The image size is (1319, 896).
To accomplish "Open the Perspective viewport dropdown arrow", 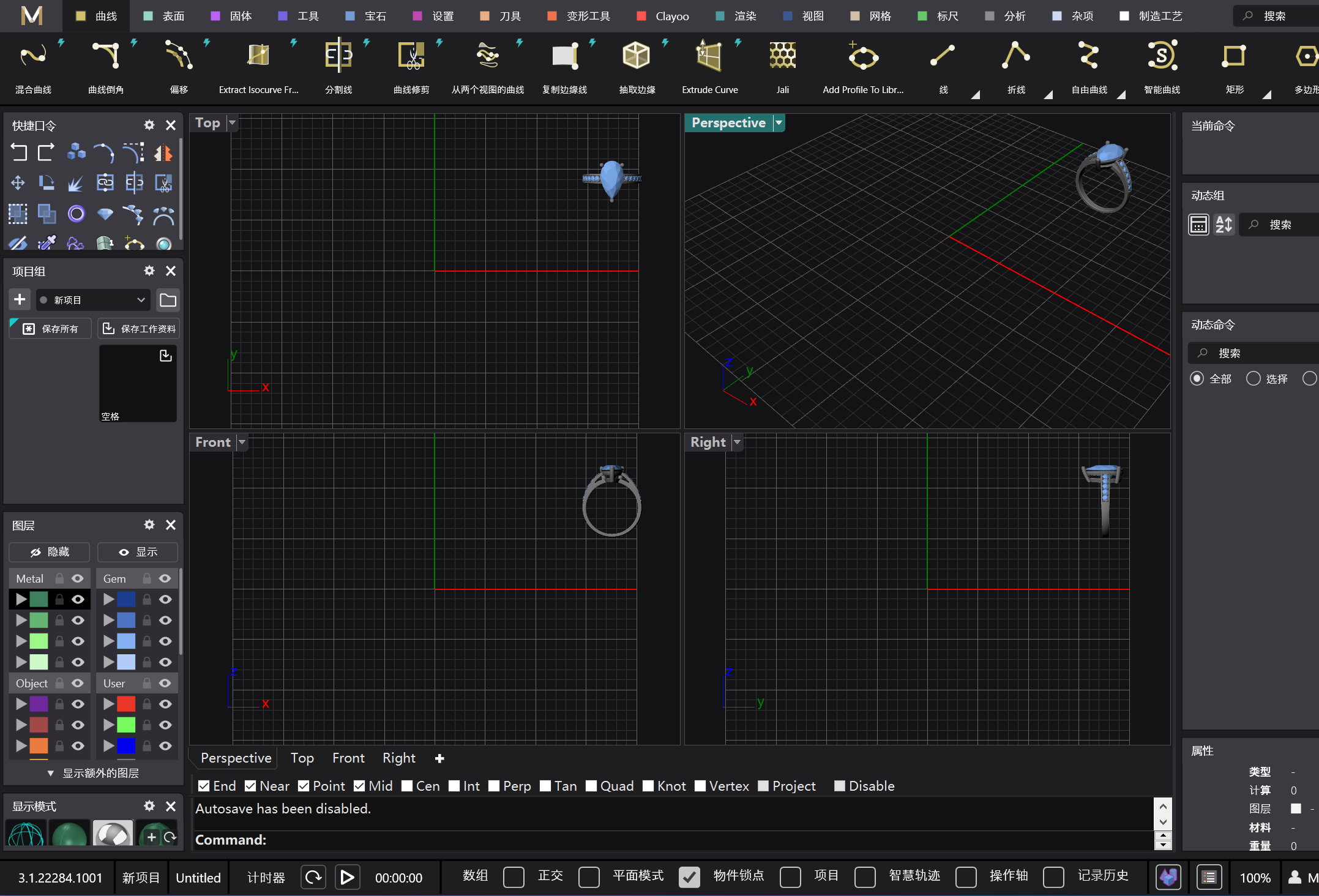I will click(779, 123).
